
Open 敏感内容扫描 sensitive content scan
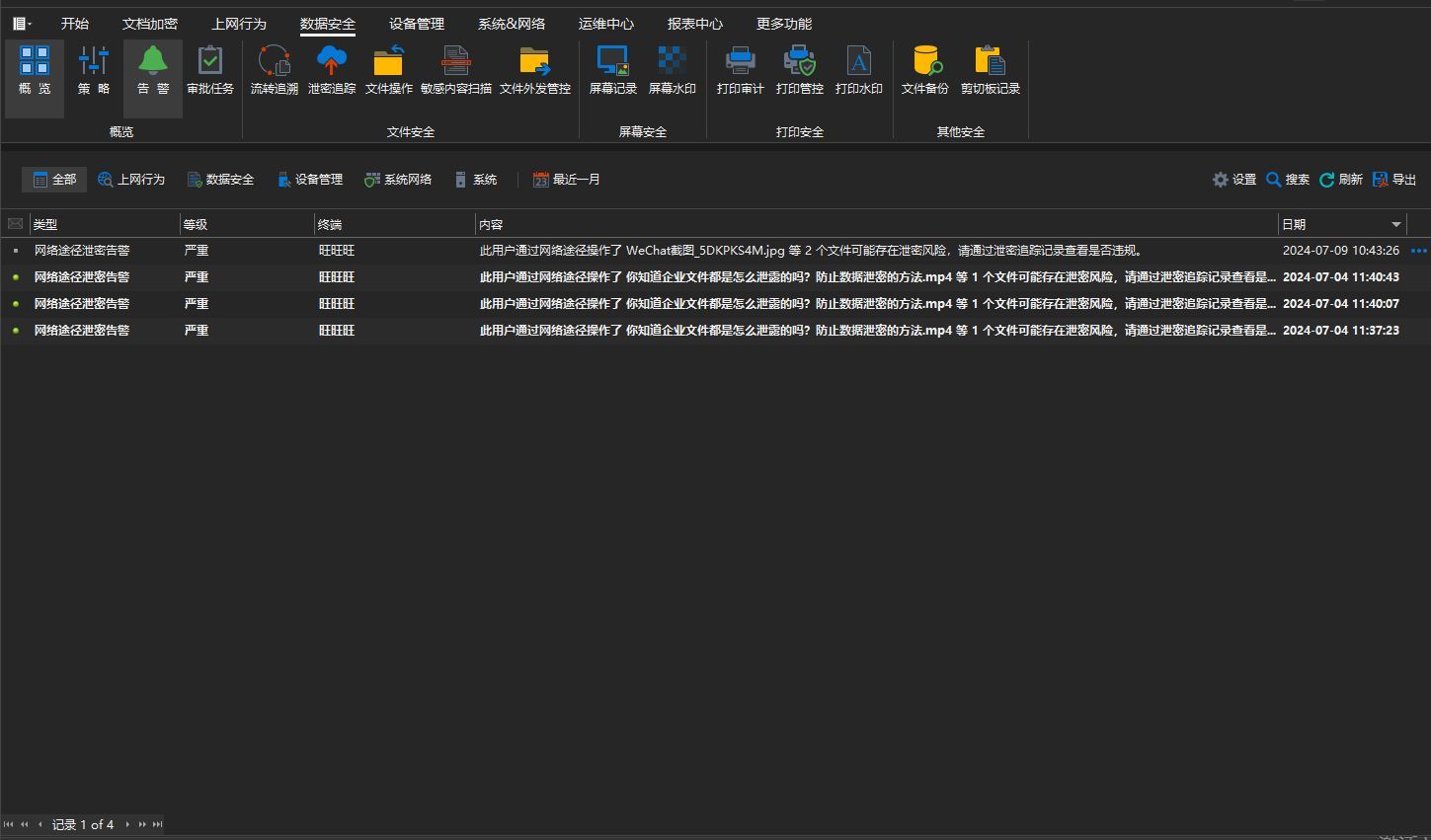[x=456, y=70]
